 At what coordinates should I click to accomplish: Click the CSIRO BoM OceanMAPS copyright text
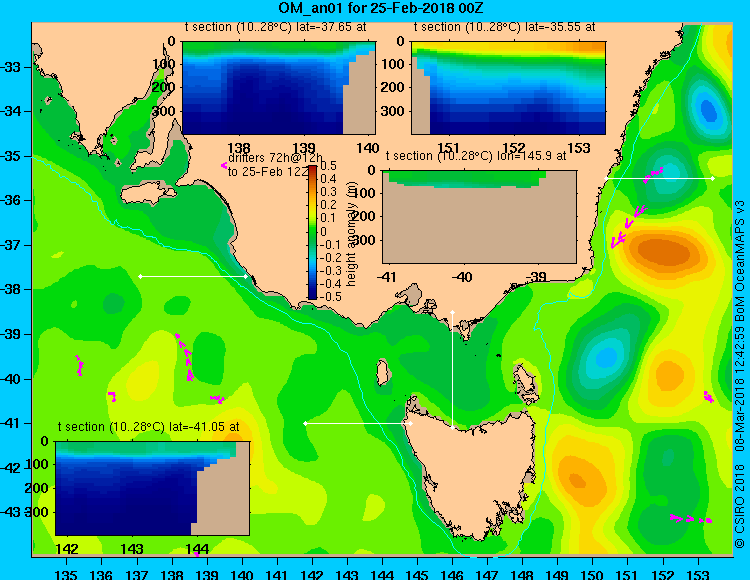[x=739, y=373]
